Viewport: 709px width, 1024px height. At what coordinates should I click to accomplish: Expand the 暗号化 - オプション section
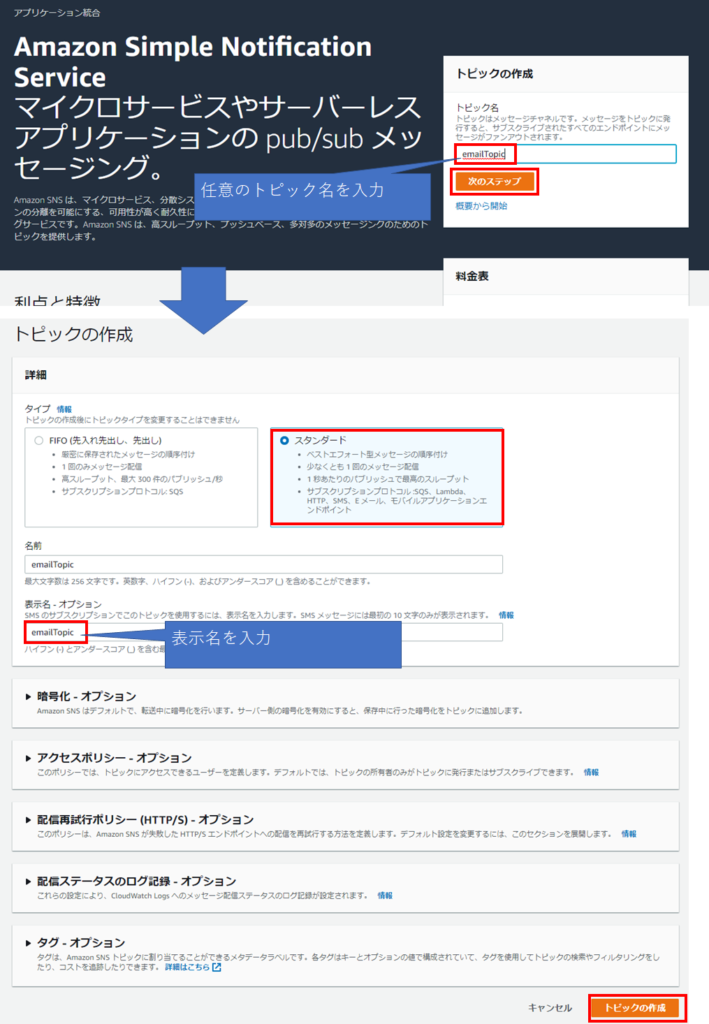(86, 696)
